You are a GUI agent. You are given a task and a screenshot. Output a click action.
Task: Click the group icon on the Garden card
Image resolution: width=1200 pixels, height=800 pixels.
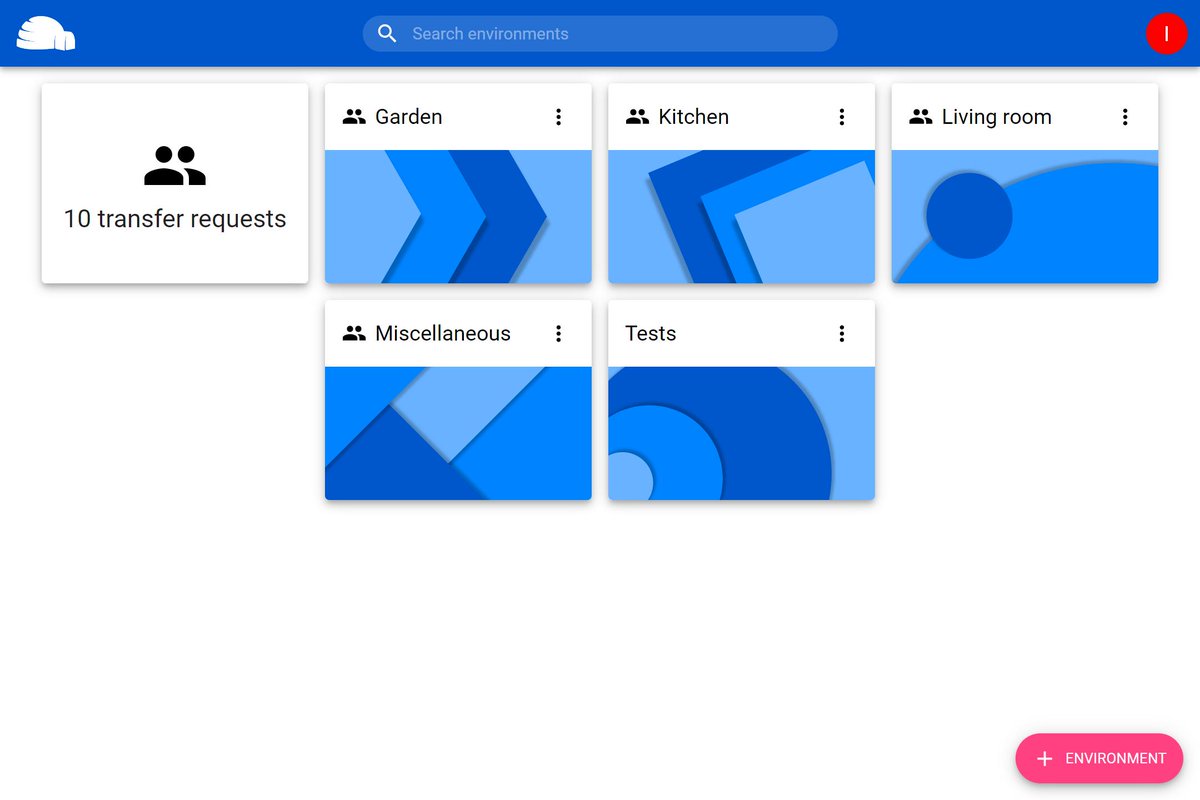[x=353, y=116]
